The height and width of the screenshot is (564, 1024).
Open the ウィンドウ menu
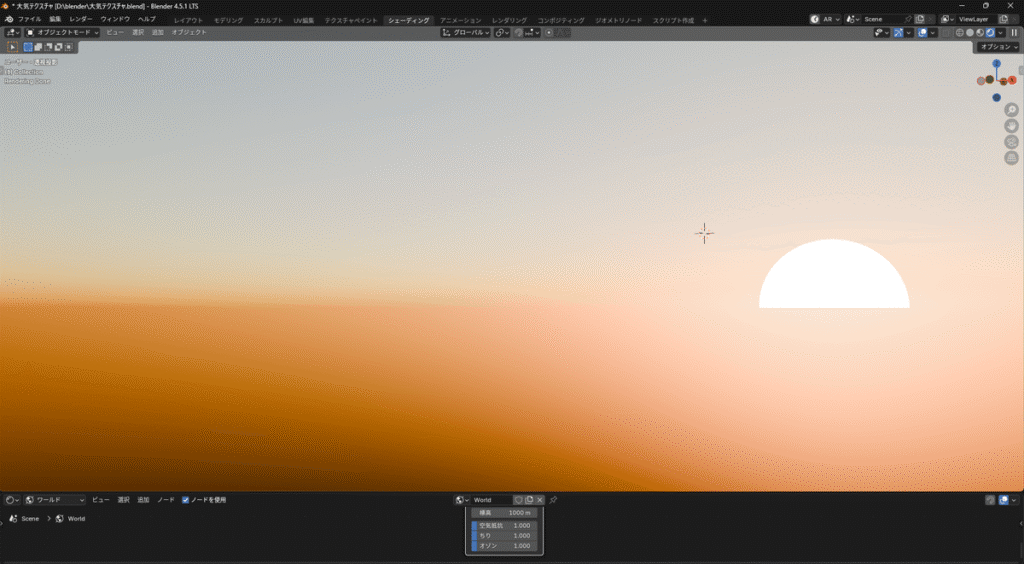click(x=115, y=20)
